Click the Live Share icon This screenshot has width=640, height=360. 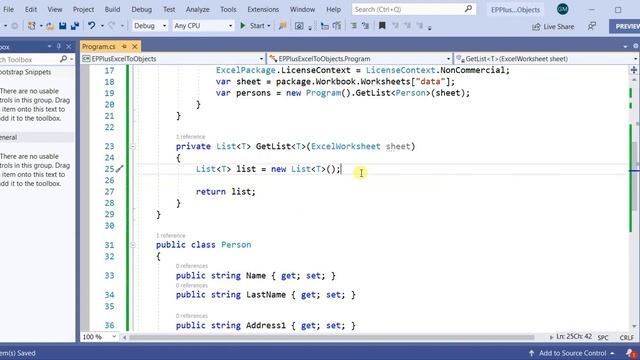(536, 27)
